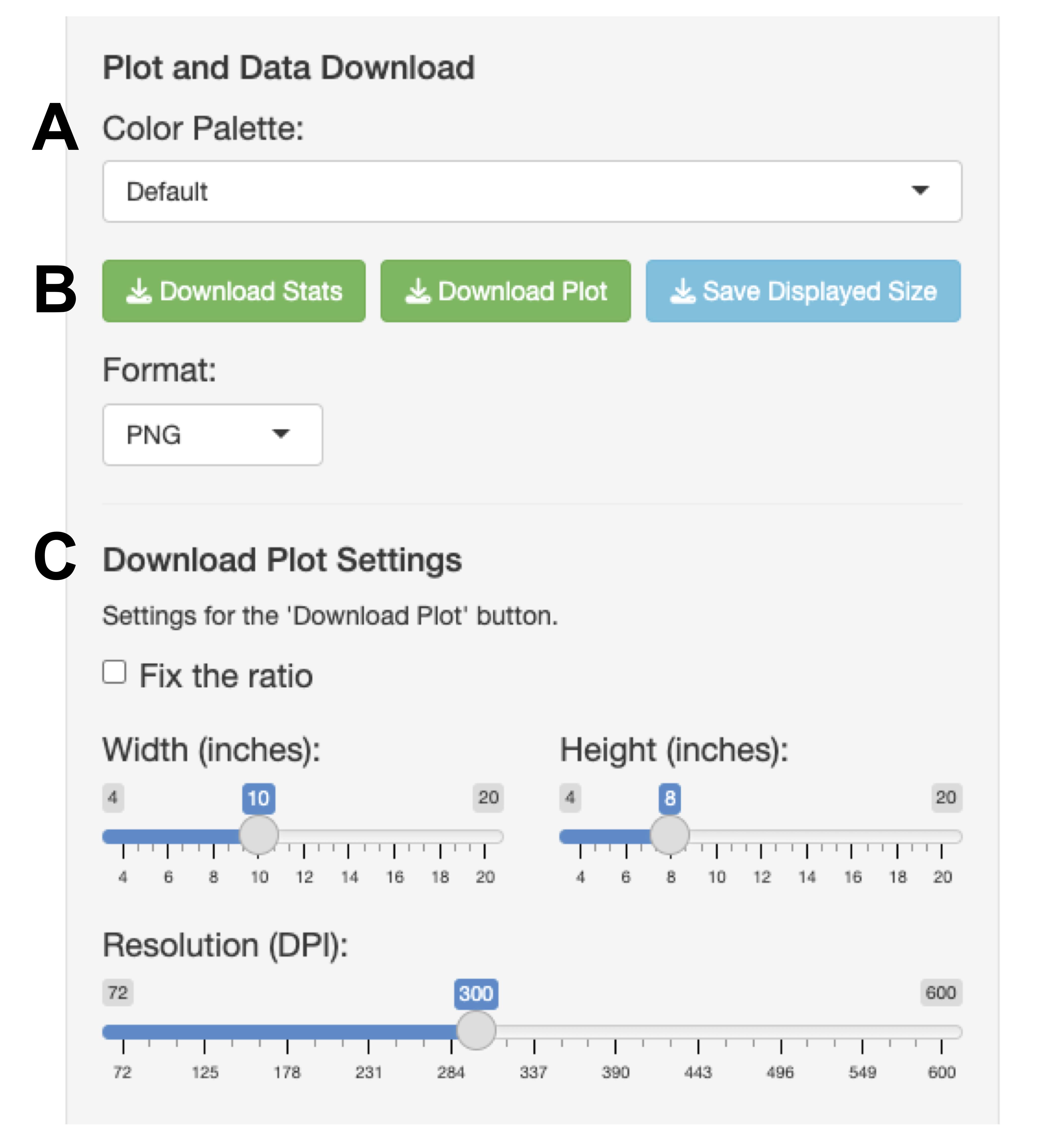Click the Save Displayed Size button
The image size is (1043, 1148).
[x=803, y=291]
